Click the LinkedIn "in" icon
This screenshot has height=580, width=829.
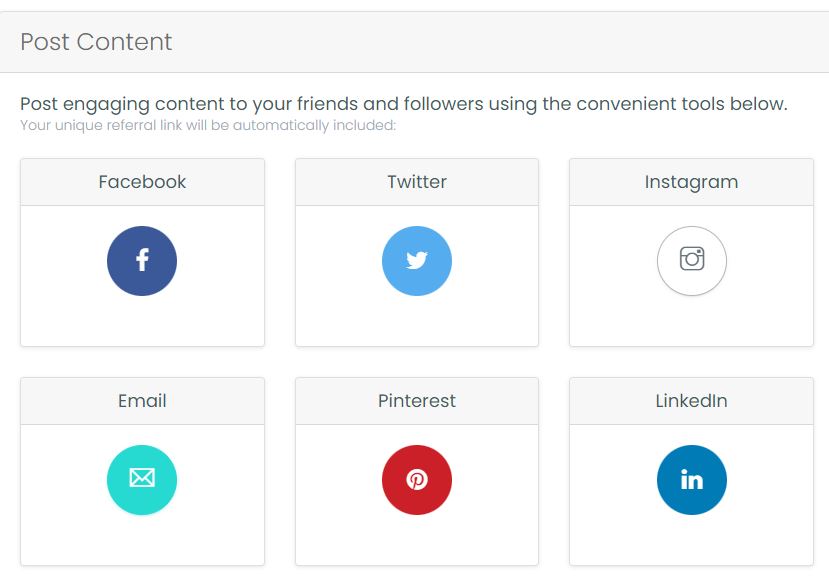(691, 480)
